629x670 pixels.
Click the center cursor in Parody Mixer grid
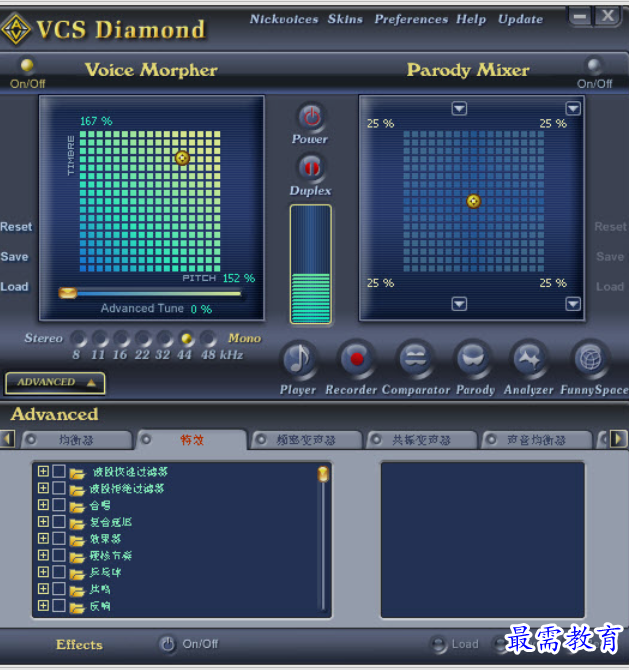click(x=473, y=201)
